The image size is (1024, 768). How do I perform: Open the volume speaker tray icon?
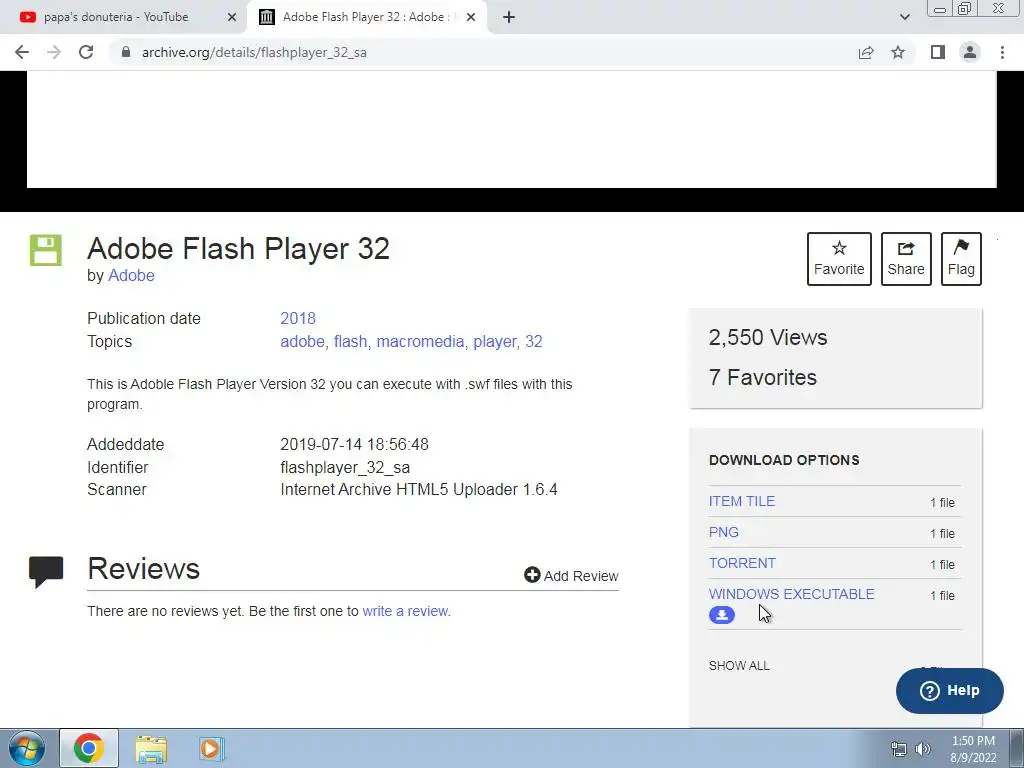point(923,749)
